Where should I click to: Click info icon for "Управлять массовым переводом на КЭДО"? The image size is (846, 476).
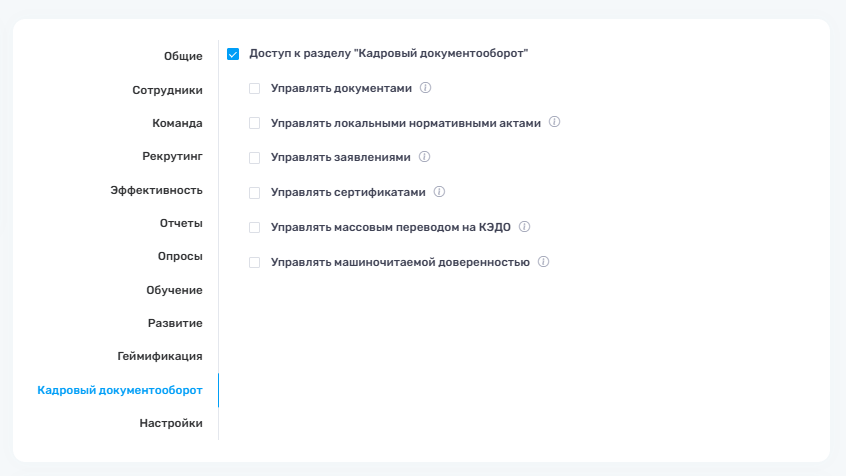click(524, 227)
